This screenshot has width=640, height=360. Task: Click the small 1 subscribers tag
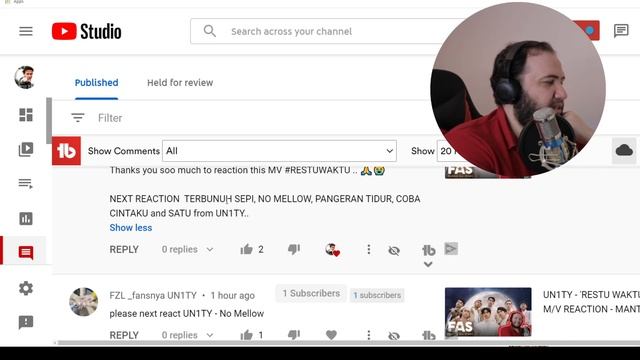(x=377, y=295)
